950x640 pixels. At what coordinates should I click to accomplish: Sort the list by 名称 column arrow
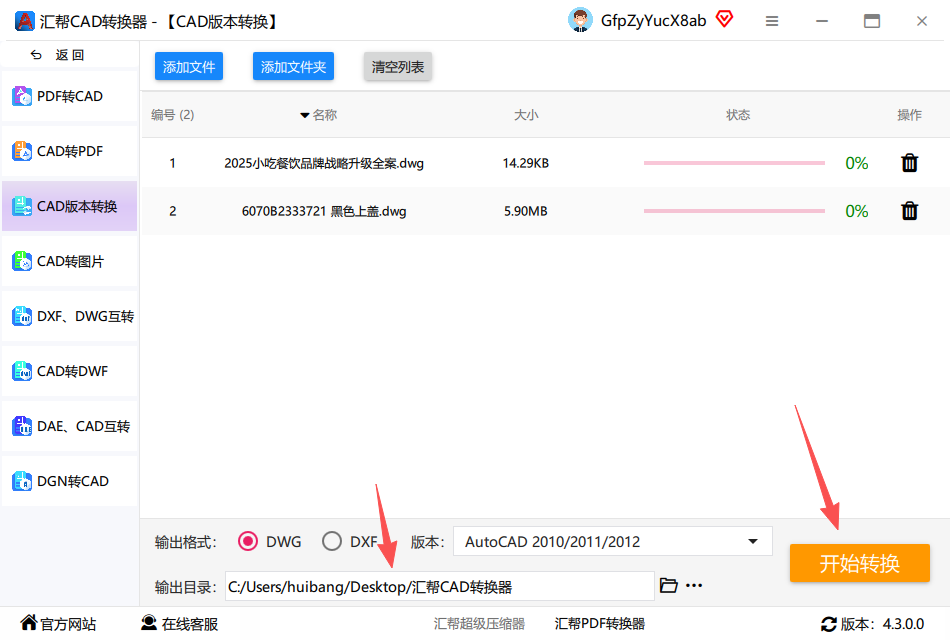[305, 115]
